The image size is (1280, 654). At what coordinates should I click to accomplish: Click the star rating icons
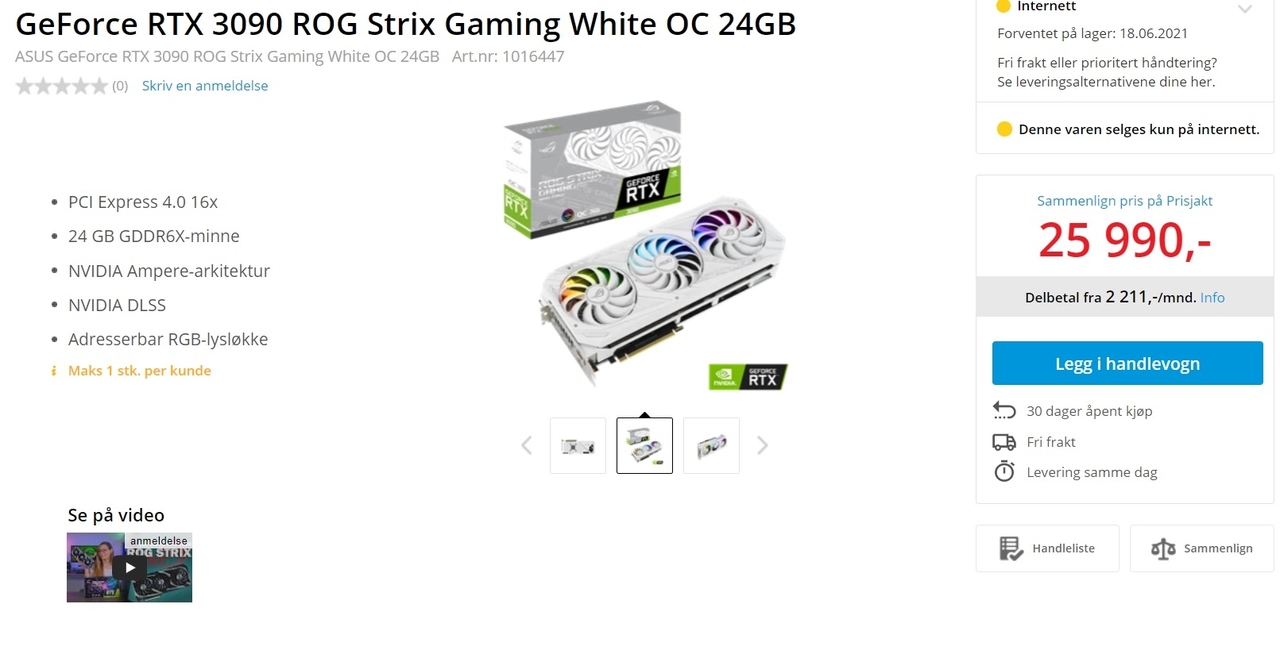point(61,86)
